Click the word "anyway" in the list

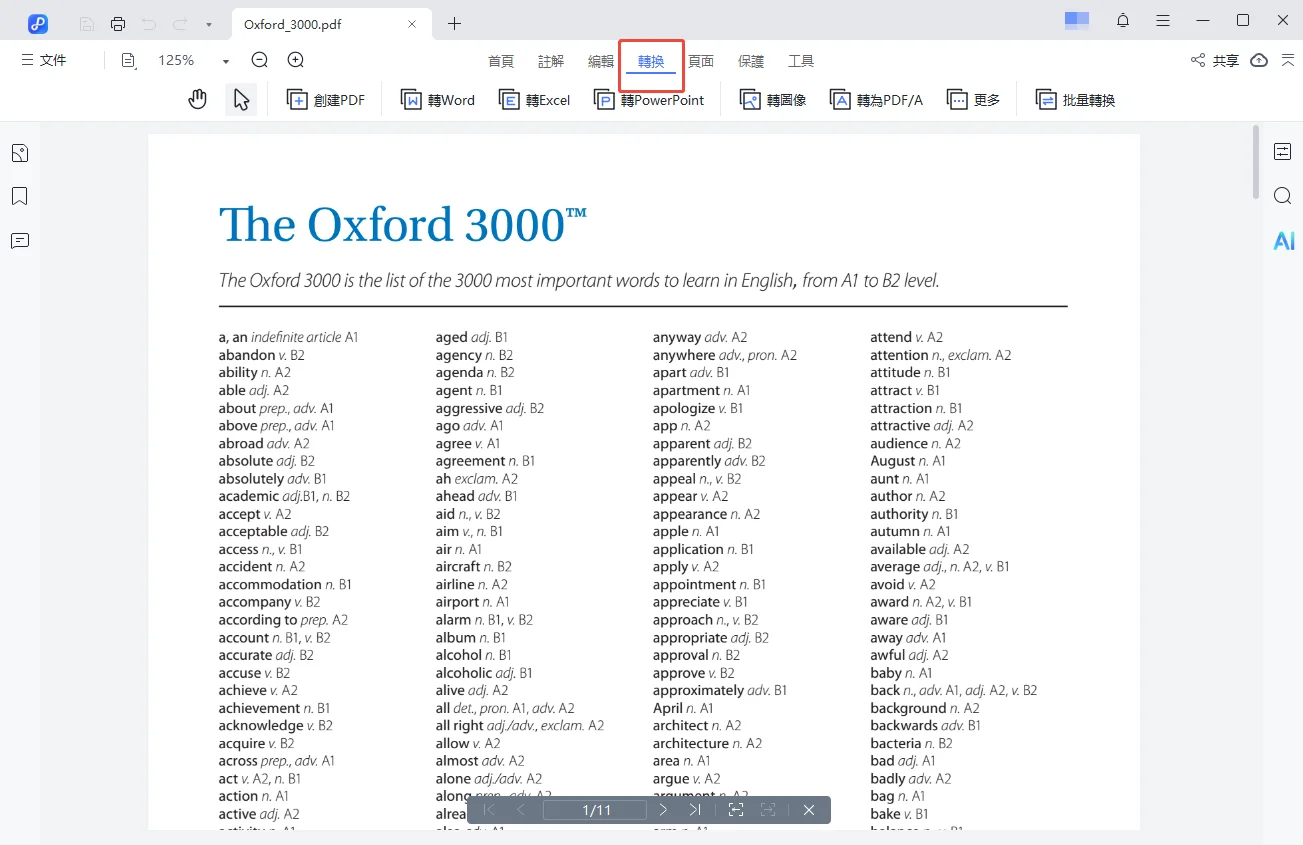tap(677, 337)
